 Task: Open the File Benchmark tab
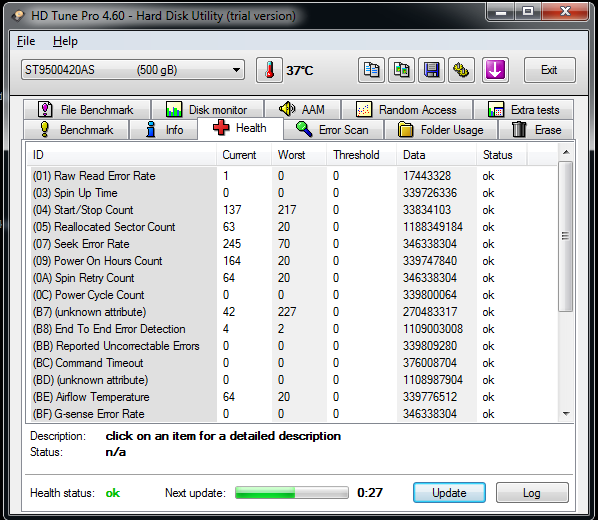[87, 110]
